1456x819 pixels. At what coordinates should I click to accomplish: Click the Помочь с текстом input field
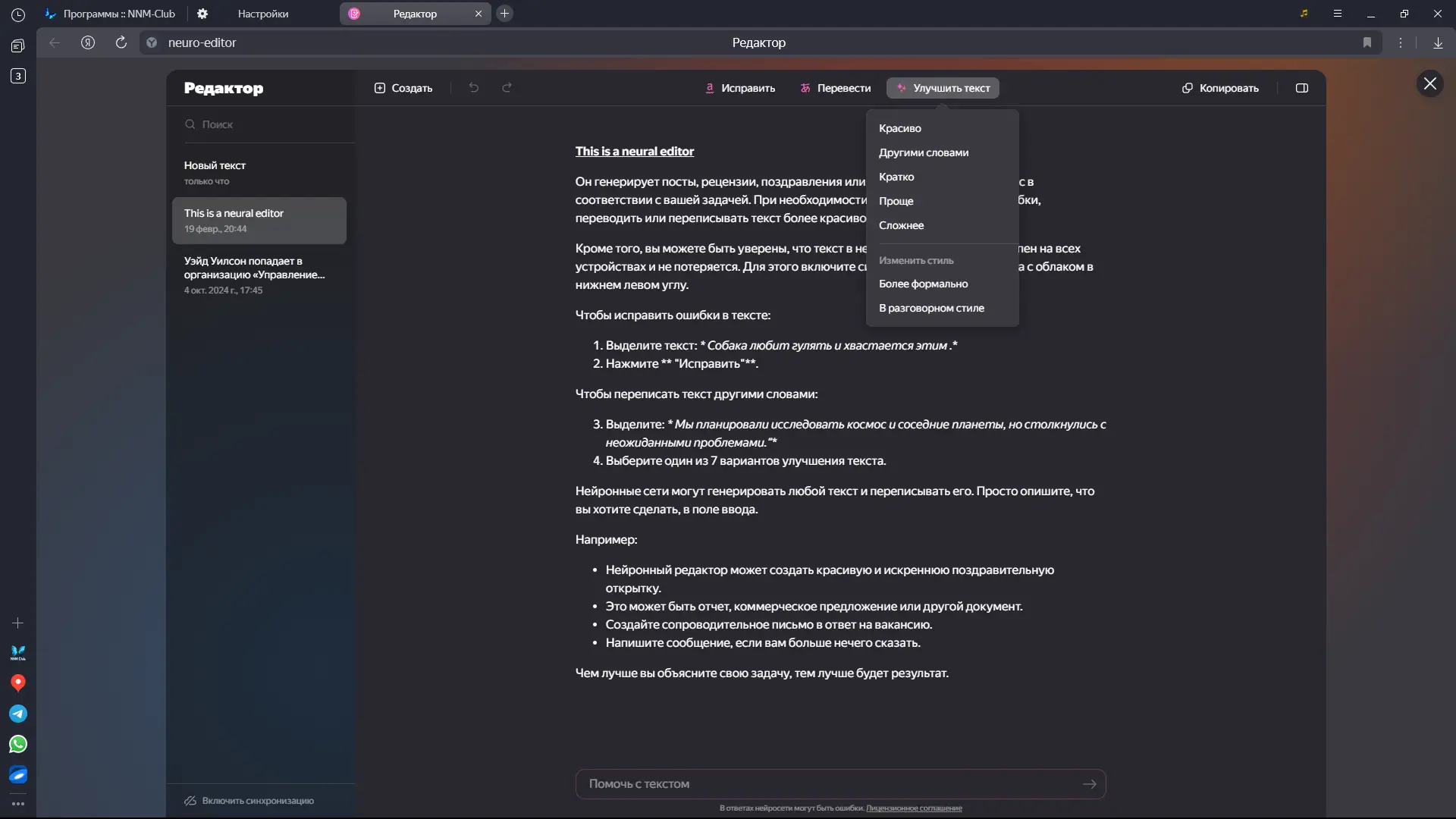(x=827, y=784)
